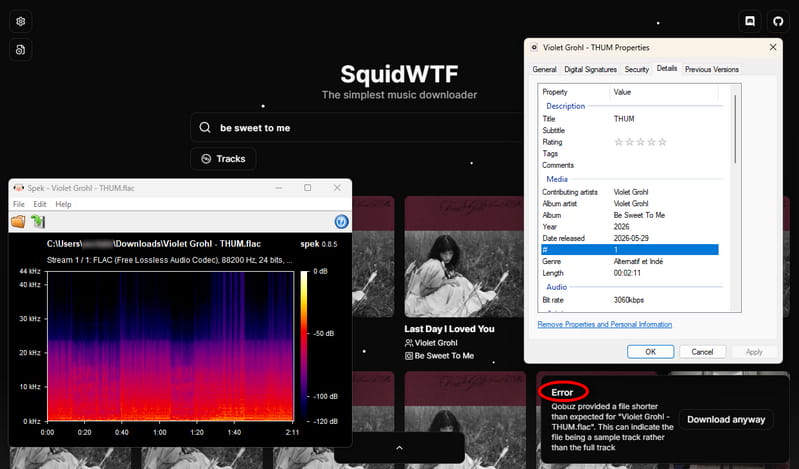The image size is (799, 469).
Task: Switch to the General tab
Action: 544,69
